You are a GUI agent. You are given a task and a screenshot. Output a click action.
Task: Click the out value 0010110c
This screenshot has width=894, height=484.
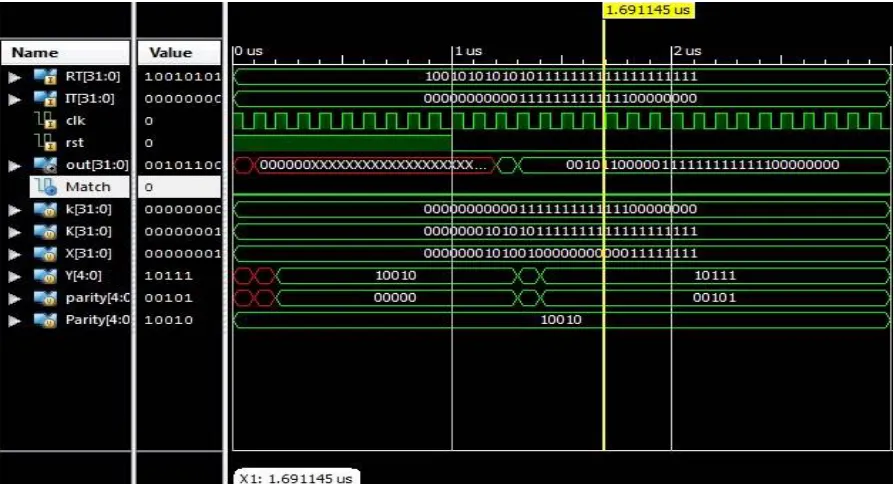point(182,165)
